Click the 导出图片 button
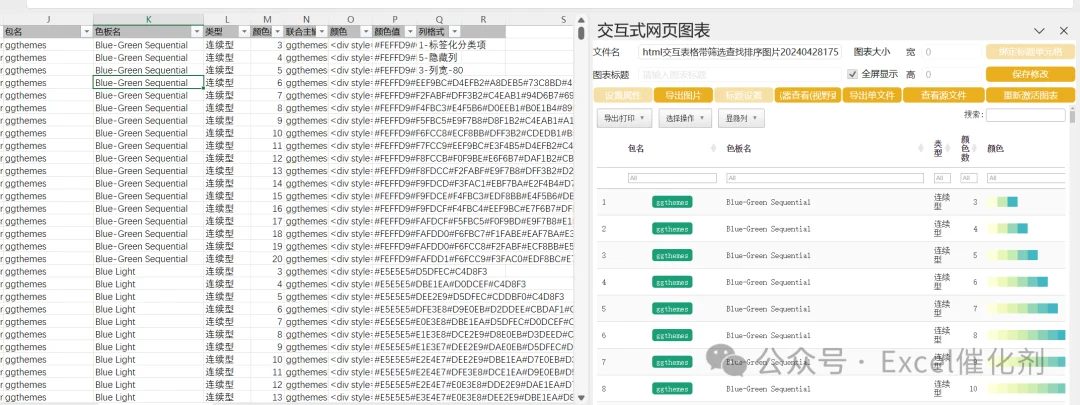This screenshot has width=1080, height=405. pyautogui.click(x=683, y=96)
